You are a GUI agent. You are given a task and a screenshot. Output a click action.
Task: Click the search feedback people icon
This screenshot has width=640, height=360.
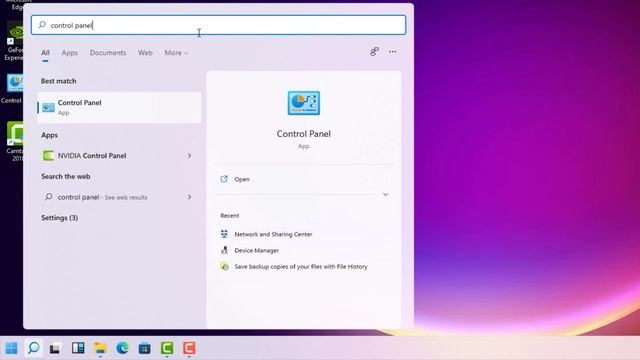(x=374, y=52)
